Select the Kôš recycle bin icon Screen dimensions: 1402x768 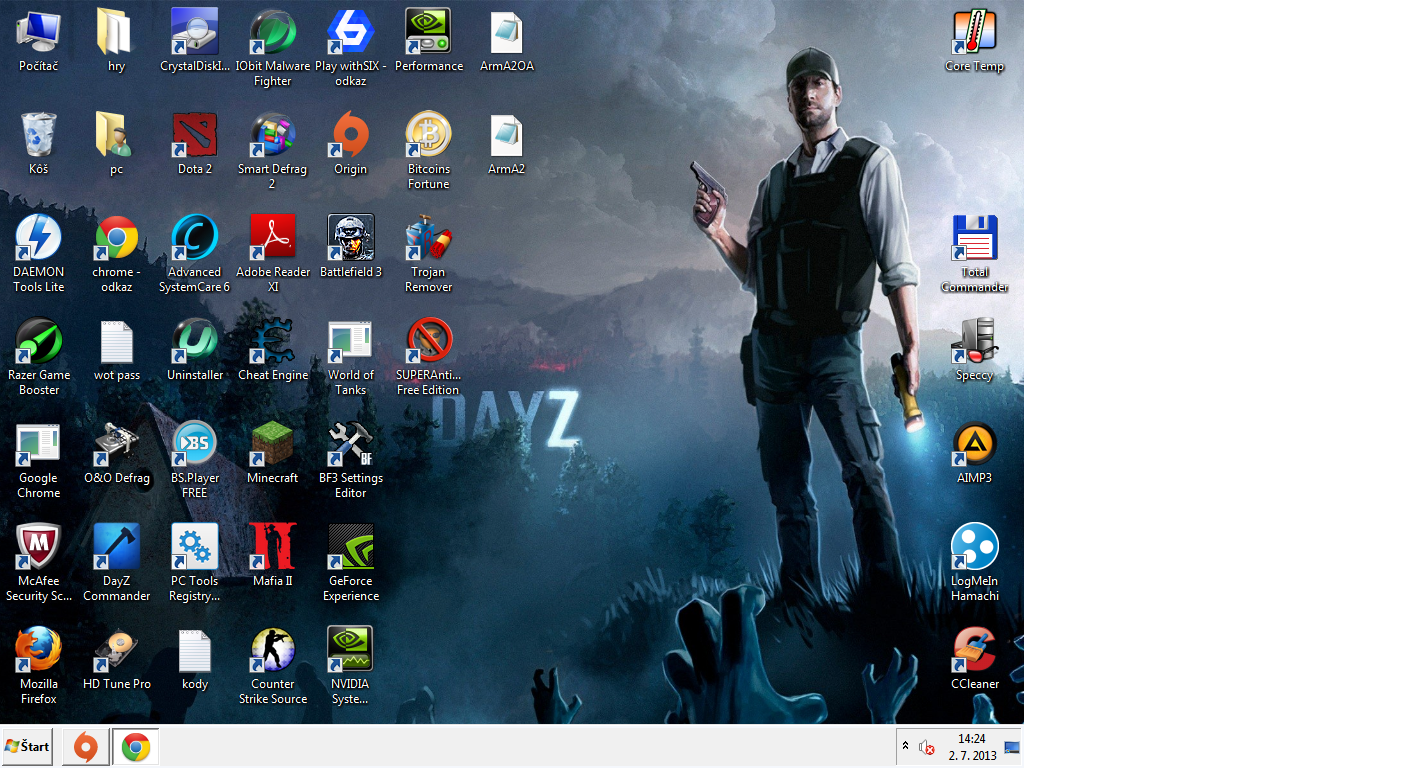pos(38,144)
